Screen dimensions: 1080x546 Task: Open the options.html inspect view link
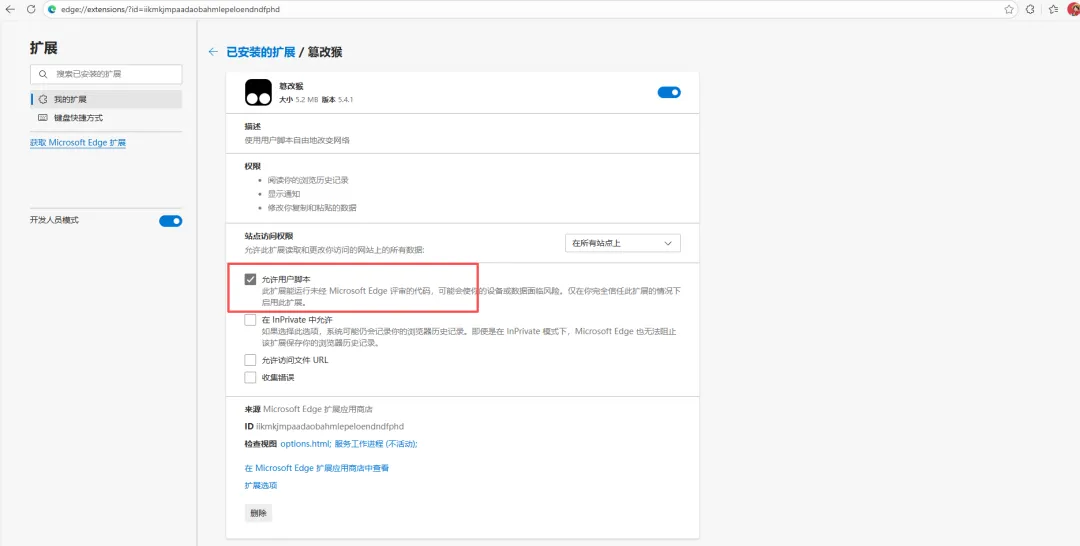click(x=306, y=444)
